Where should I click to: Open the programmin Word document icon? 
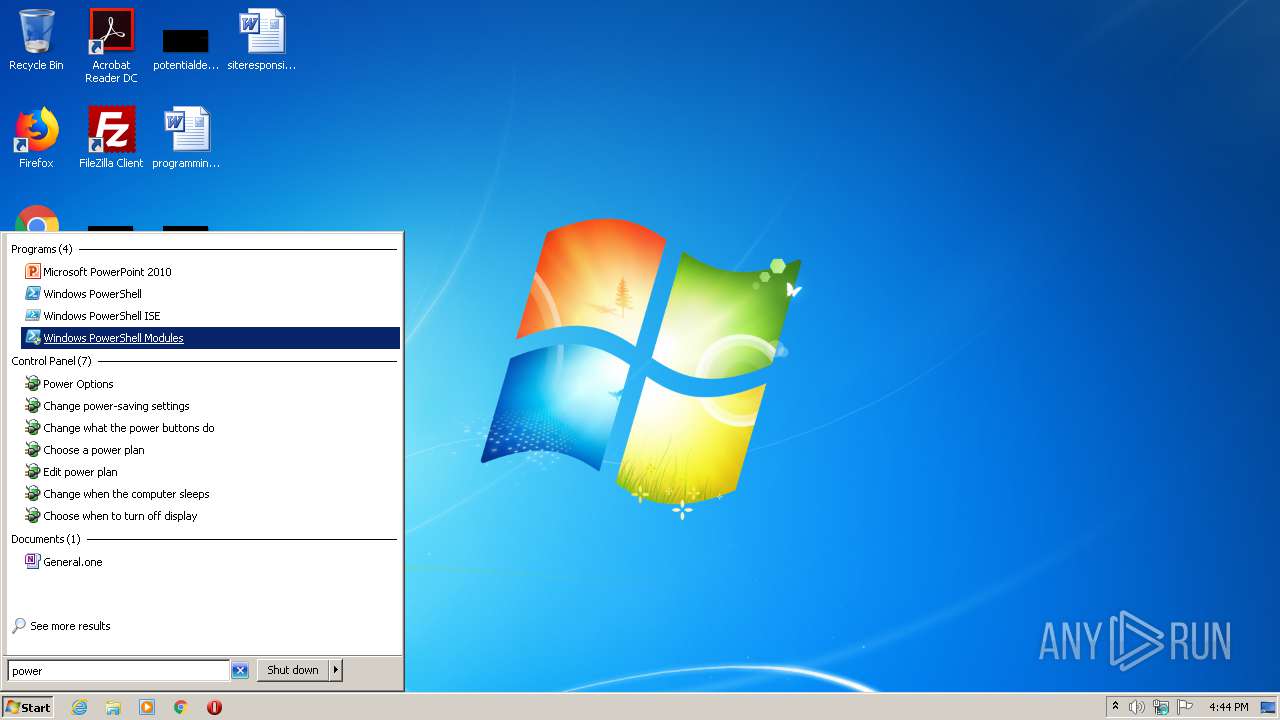coord(186,138)
